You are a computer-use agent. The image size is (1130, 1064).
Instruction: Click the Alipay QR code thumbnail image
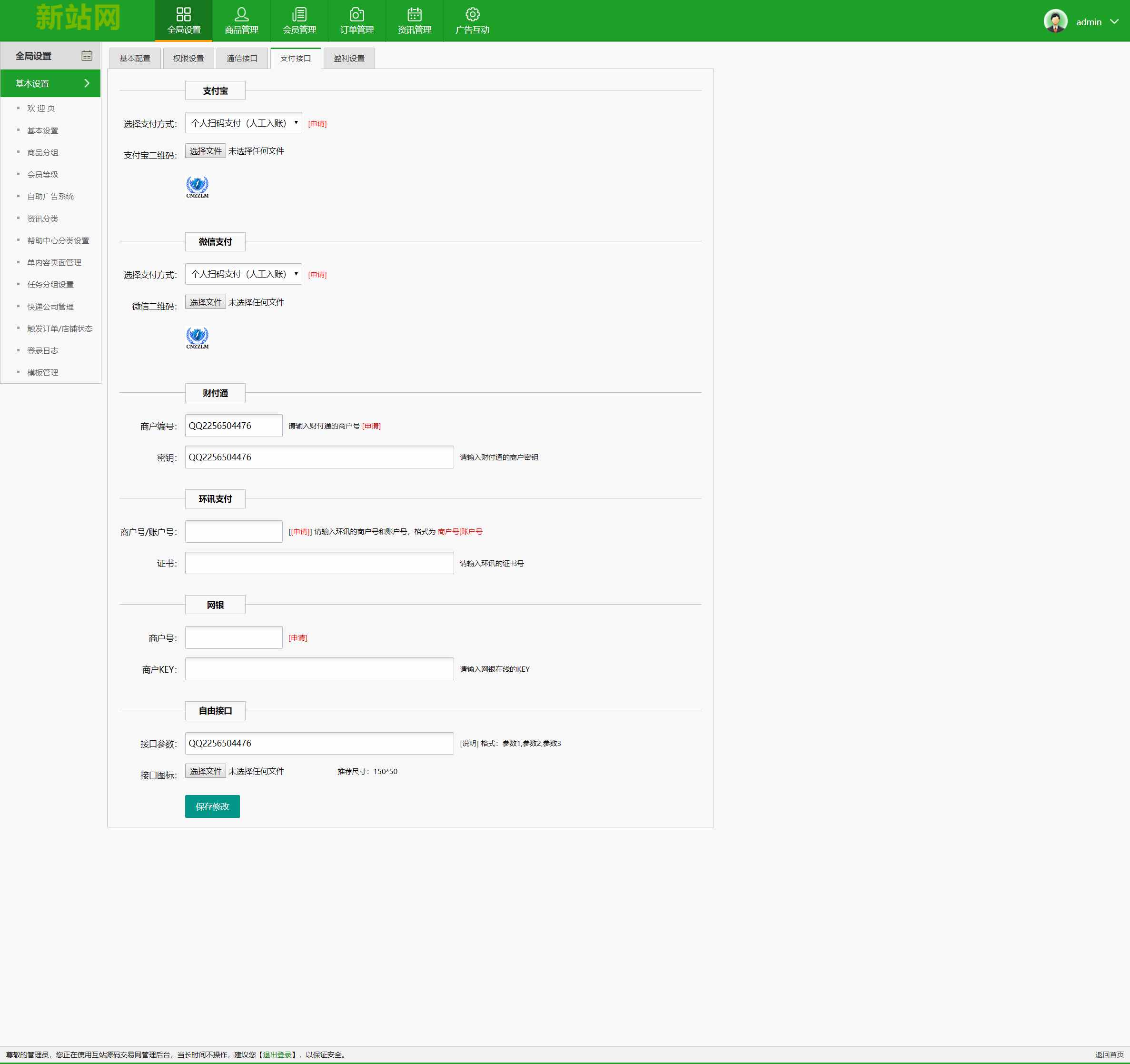(197, 187)
